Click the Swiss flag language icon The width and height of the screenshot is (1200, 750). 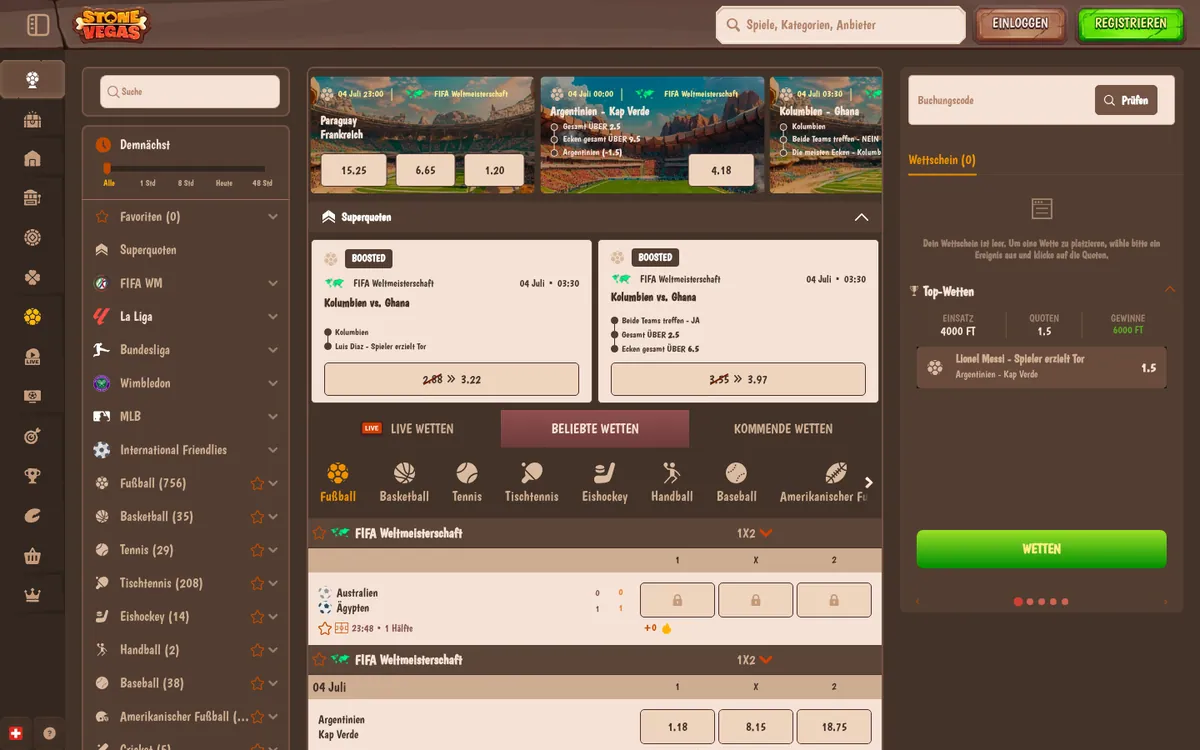pos(15,733)
